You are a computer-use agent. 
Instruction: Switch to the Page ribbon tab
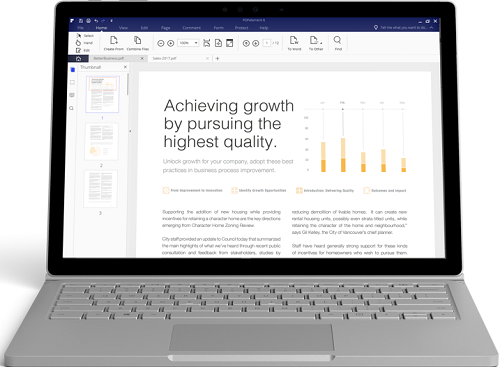(166, 28)
